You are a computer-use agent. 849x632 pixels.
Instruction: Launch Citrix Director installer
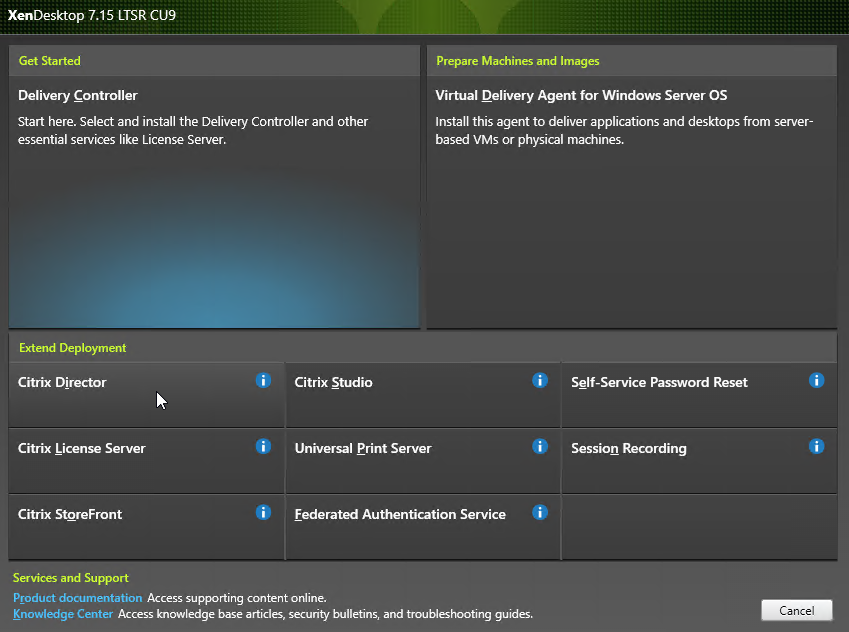pos(146,395)
